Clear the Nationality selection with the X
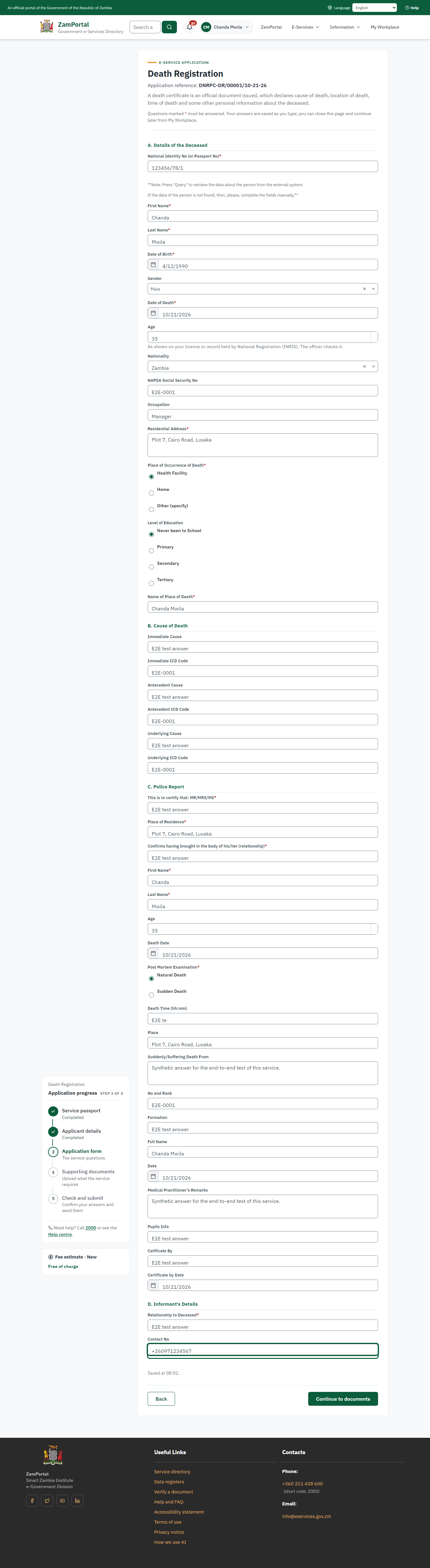This screenshot has height=1568, width=430. pyautogui.click(x=364, y=366)
